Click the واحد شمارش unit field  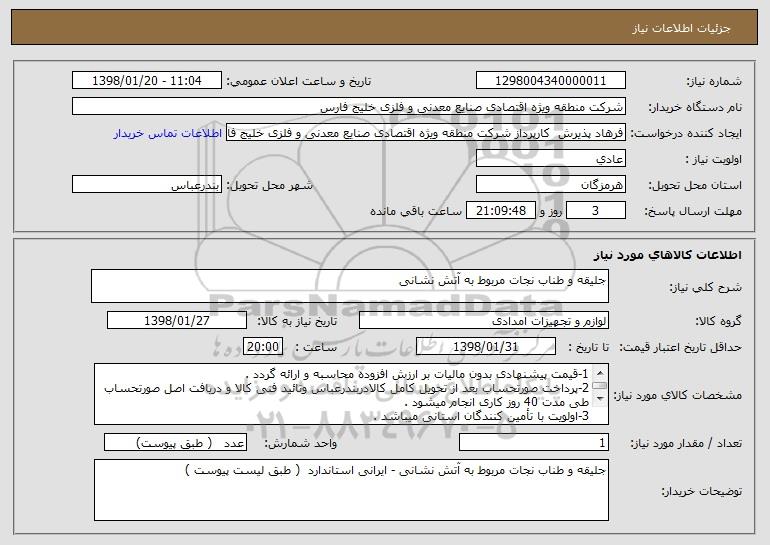coord(175,442)
